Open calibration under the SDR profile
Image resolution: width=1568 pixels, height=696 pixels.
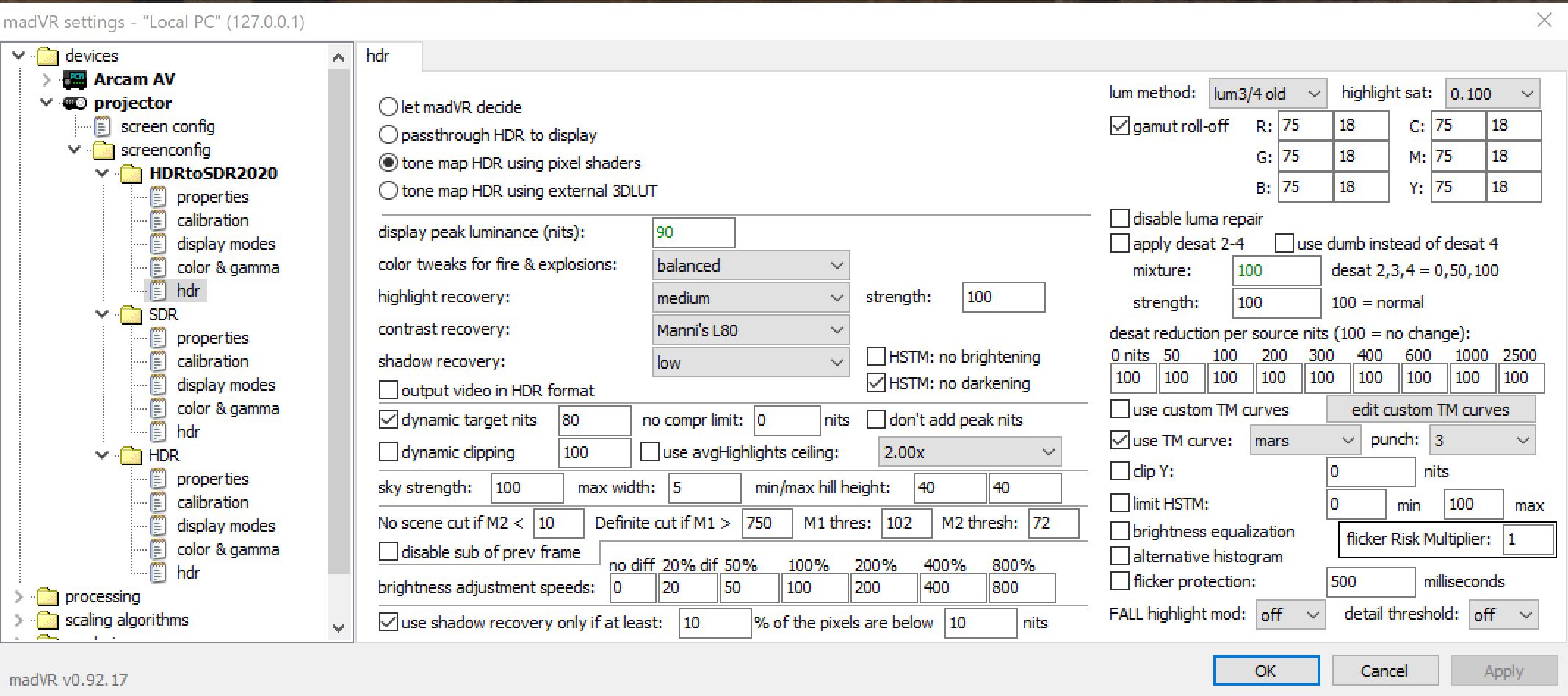212,361
